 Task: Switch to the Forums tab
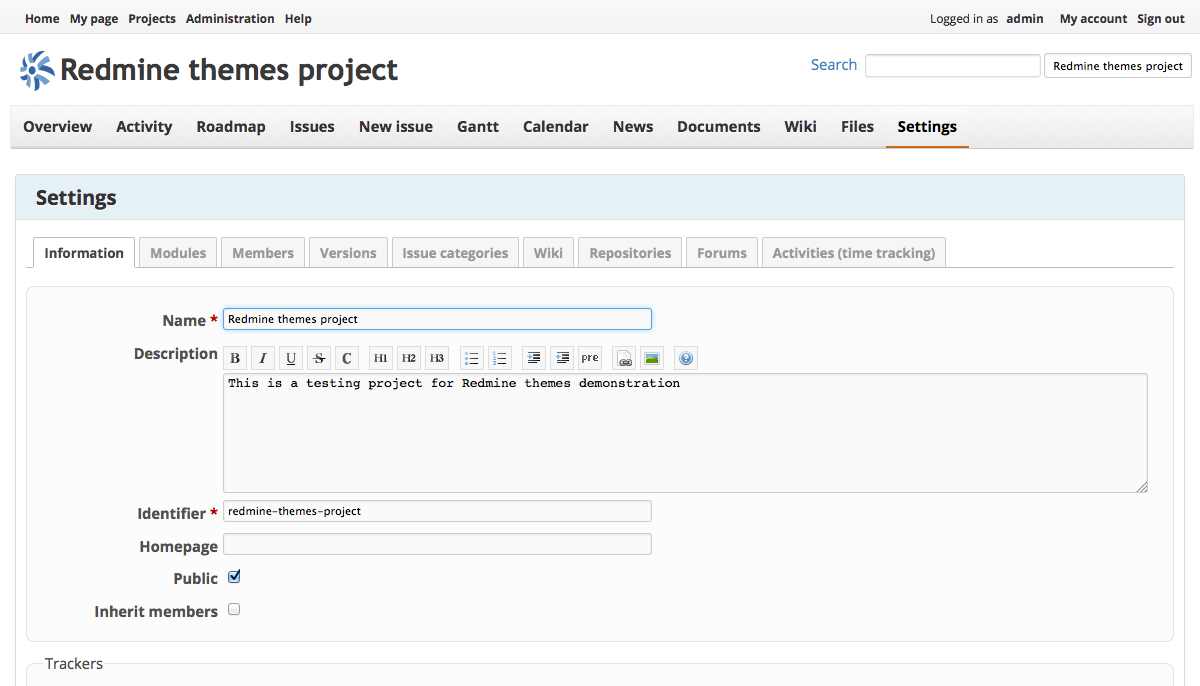(722, 253)
